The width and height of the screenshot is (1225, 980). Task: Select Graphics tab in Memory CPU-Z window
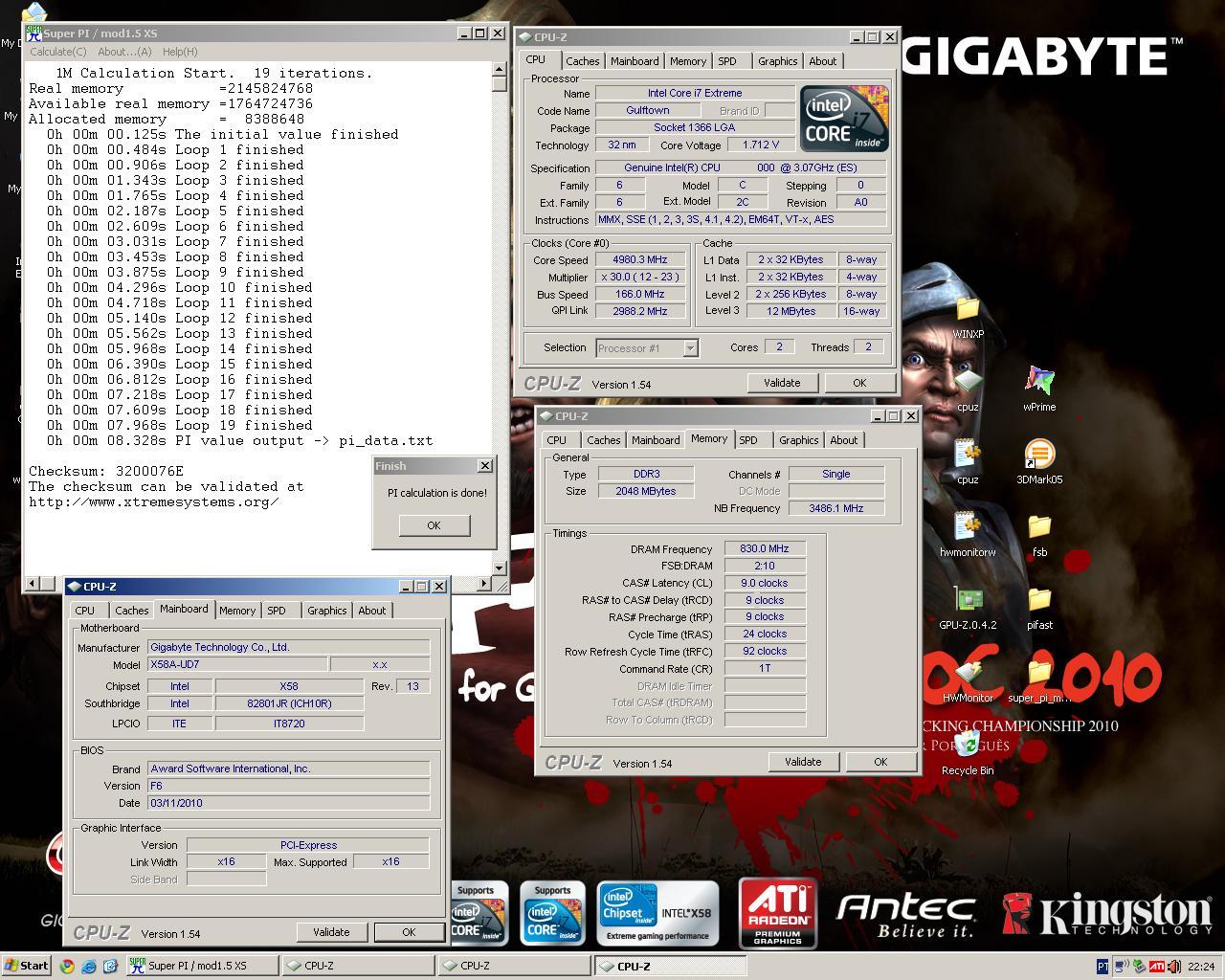click(798, 440)
